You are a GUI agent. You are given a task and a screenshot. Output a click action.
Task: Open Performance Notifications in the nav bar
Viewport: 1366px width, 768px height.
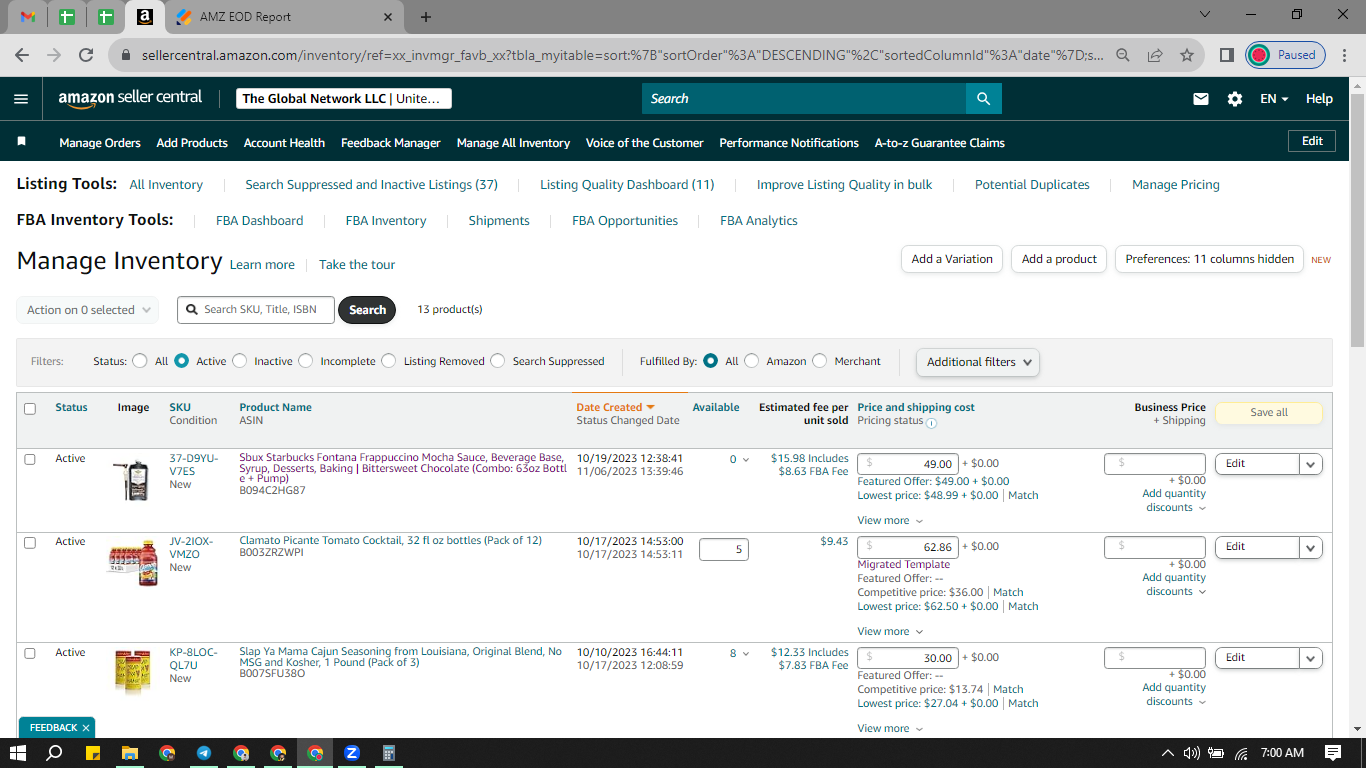pos(789,143)
